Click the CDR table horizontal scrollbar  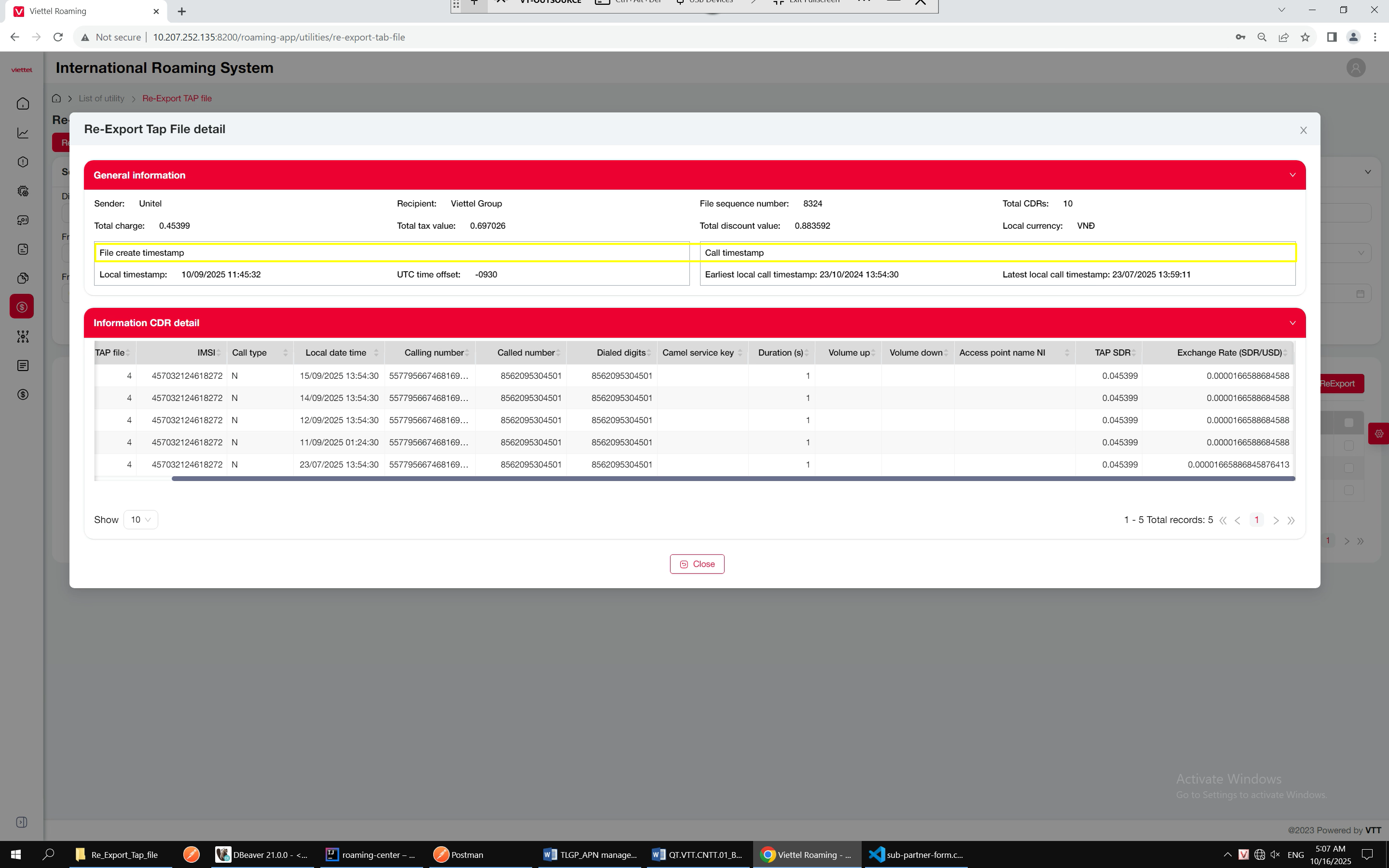733,479
